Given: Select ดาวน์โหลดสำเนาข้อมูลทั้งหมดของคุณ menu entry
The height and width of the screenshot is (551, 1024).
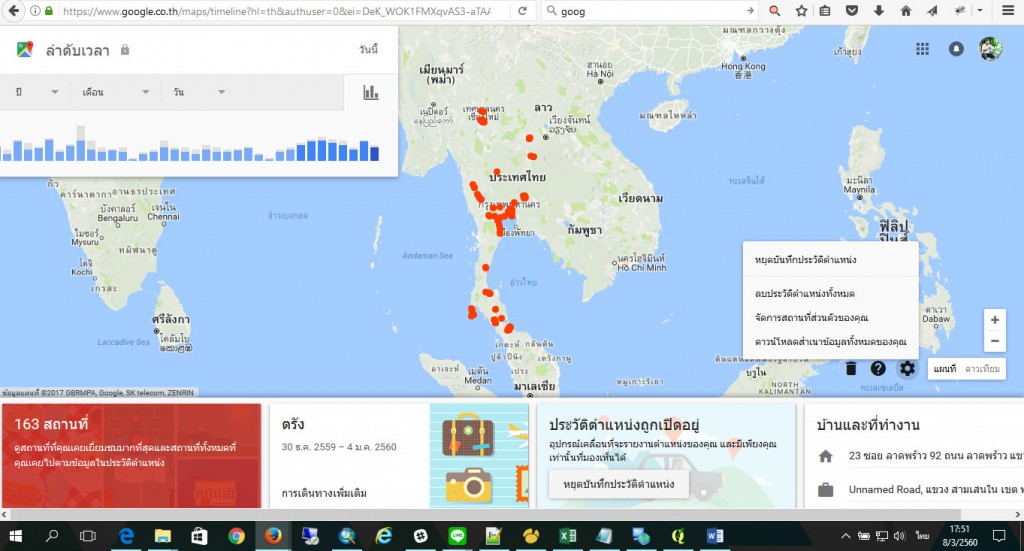Looking at the screenshot, I should pos(830,341).
